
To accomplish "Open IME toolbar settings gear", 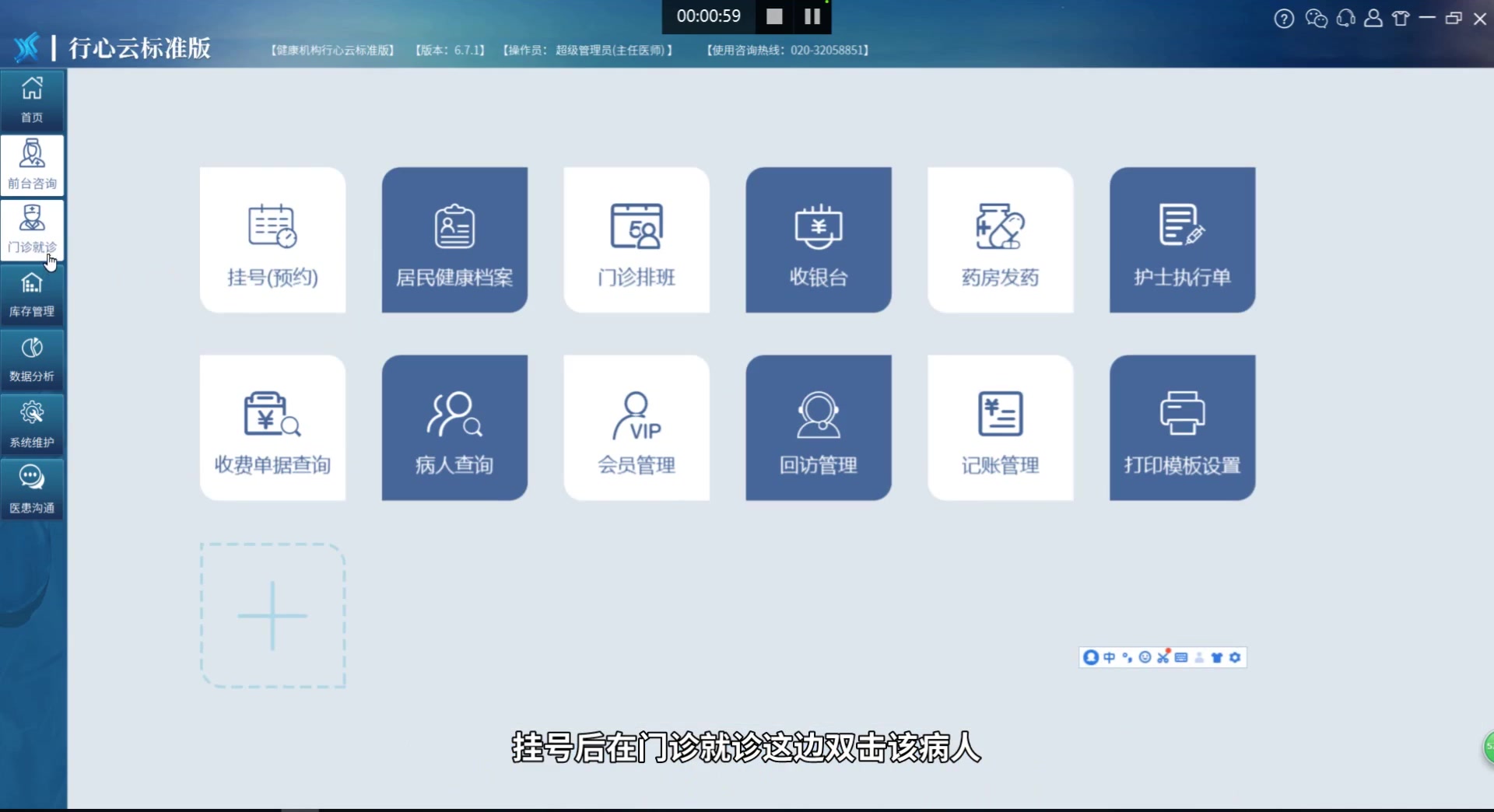I will [1235, 657].
